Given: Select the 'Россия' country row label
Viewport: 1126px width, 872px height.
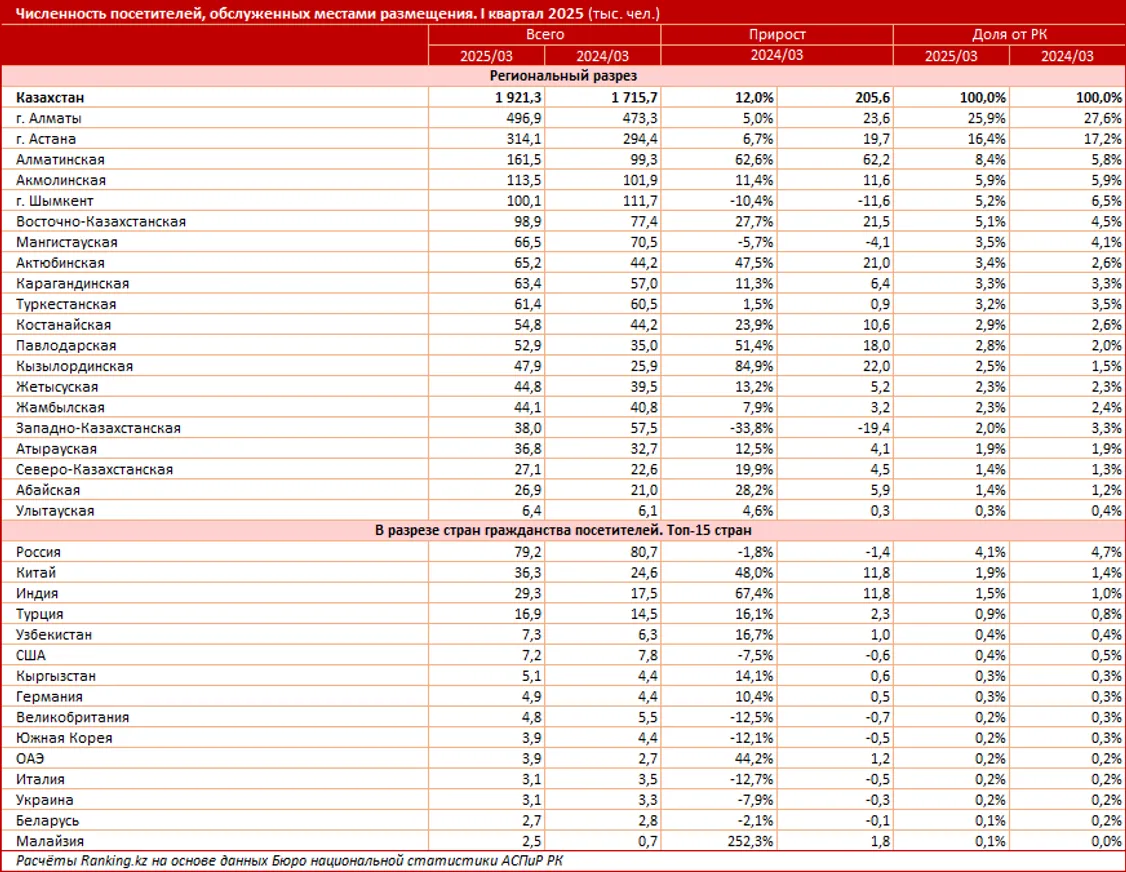Looking at the screenshot, I should pos(38,552).
